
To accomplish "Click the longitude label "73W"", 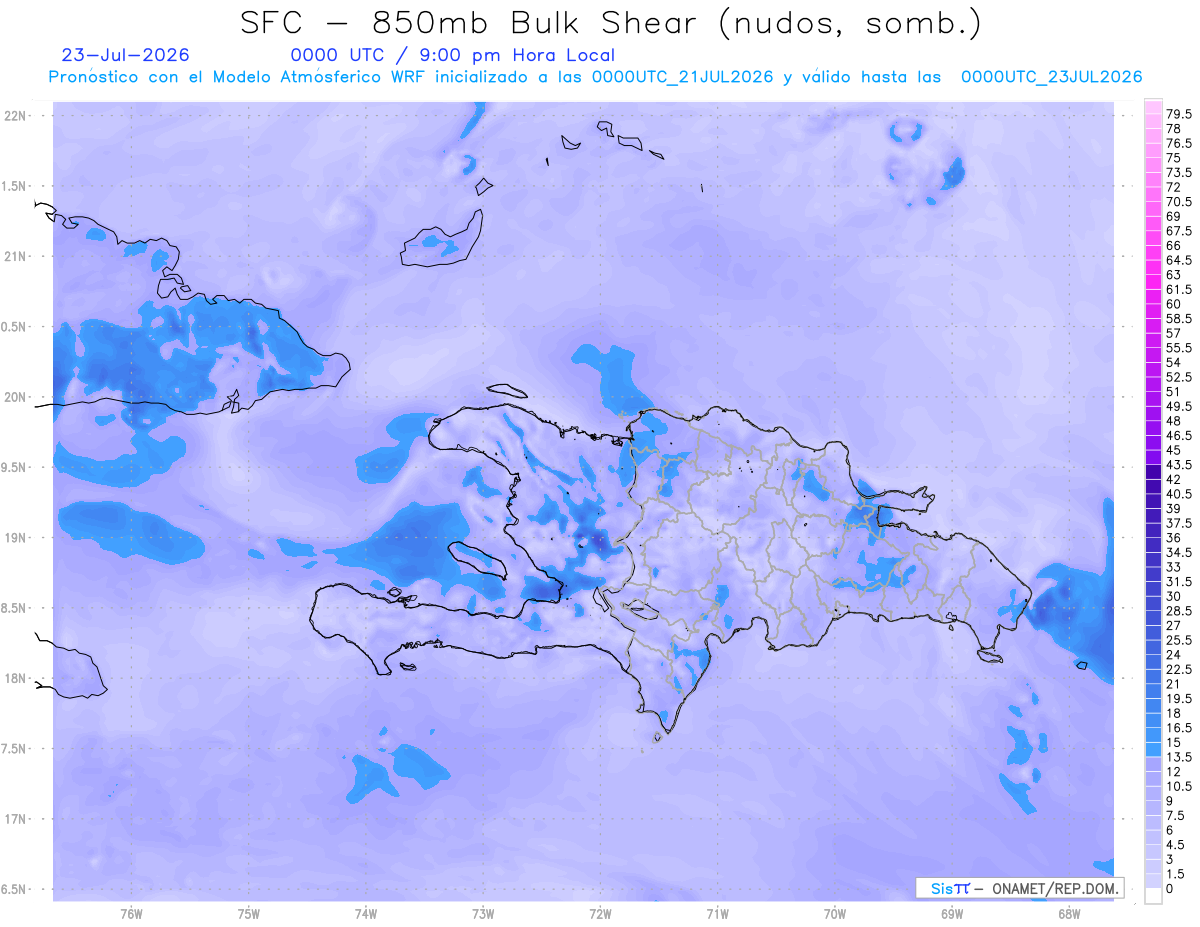I will 483,914.
